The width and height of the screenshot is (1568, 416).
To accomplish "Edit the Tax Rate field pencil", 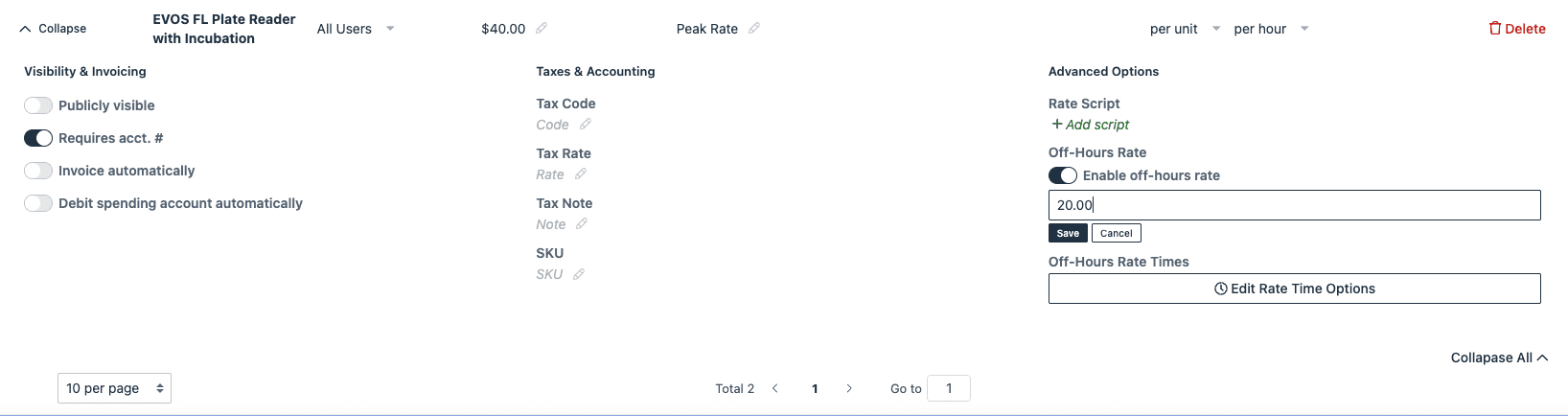I will coord(581,174).
